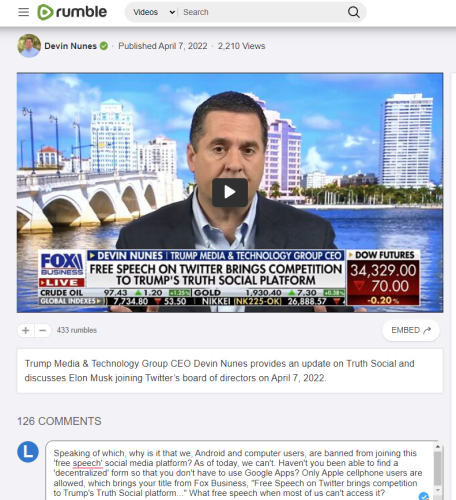Open the hamburger menu icon

pyautogui.click(x=23, y=12)
